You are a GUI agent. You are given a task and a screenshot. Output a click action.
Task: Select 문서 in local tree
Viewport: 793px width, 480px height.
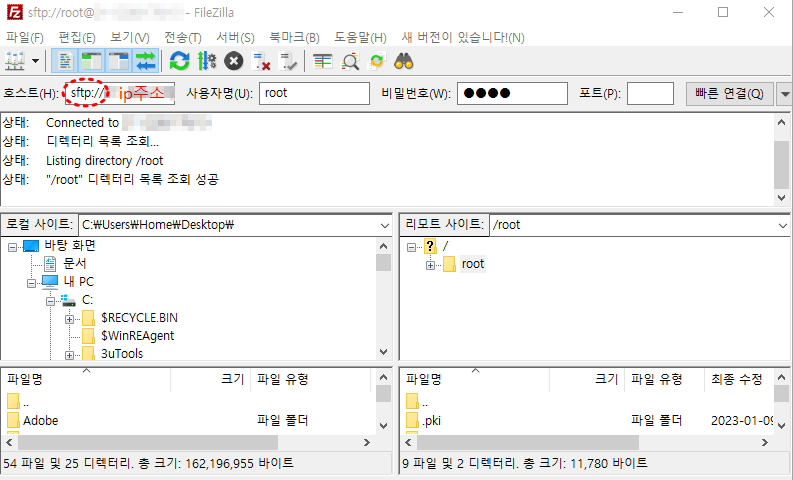pyautogui.click(x=74, y=264)
